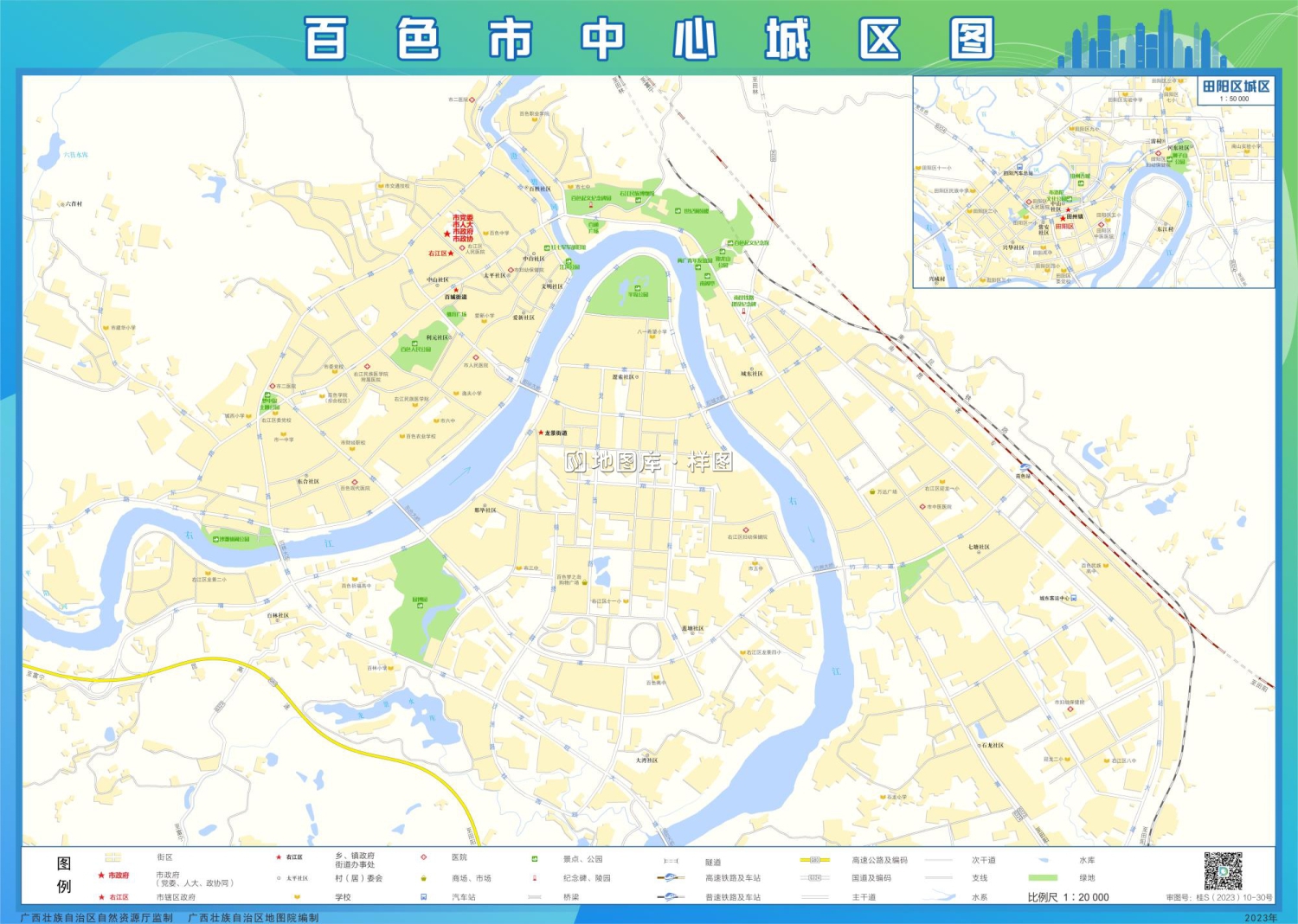
Task: Select the bus station (汽车站) legend icon
Action: tap(422, 896)
